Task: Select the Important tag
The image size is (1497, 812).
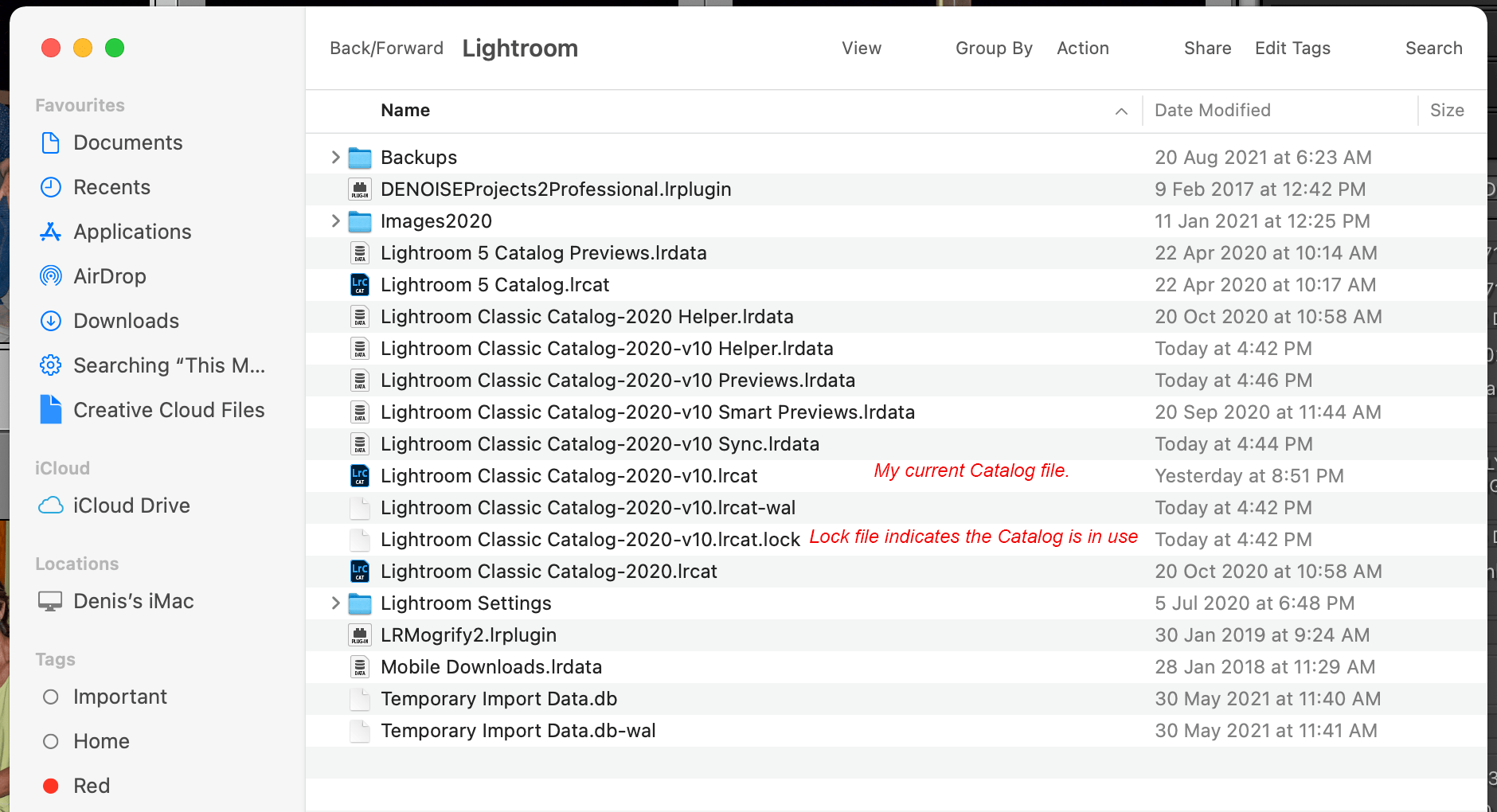Action: (120, 697)
